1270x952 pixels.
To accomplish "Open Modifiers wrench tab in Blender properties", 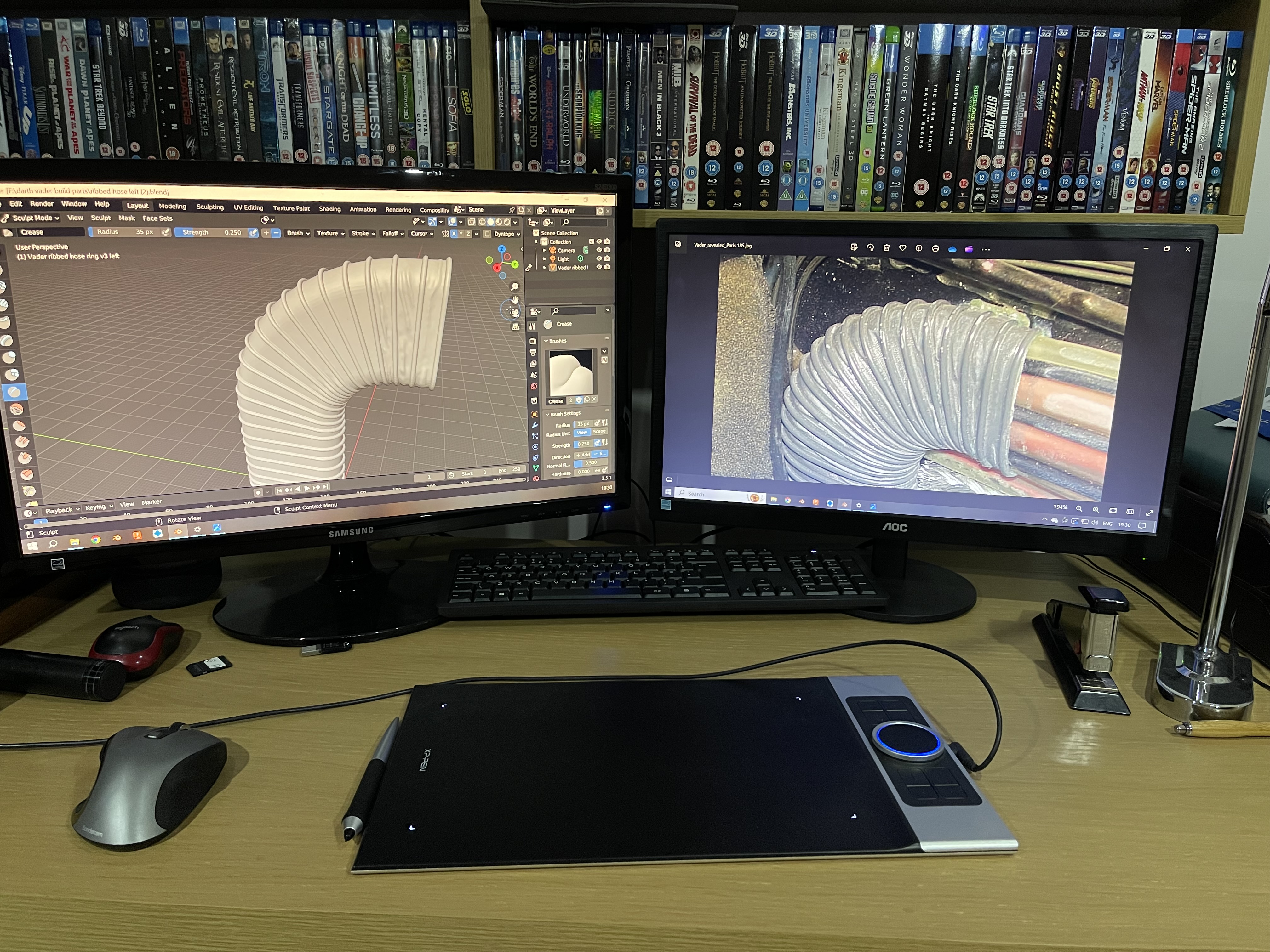I will (534, 425).
